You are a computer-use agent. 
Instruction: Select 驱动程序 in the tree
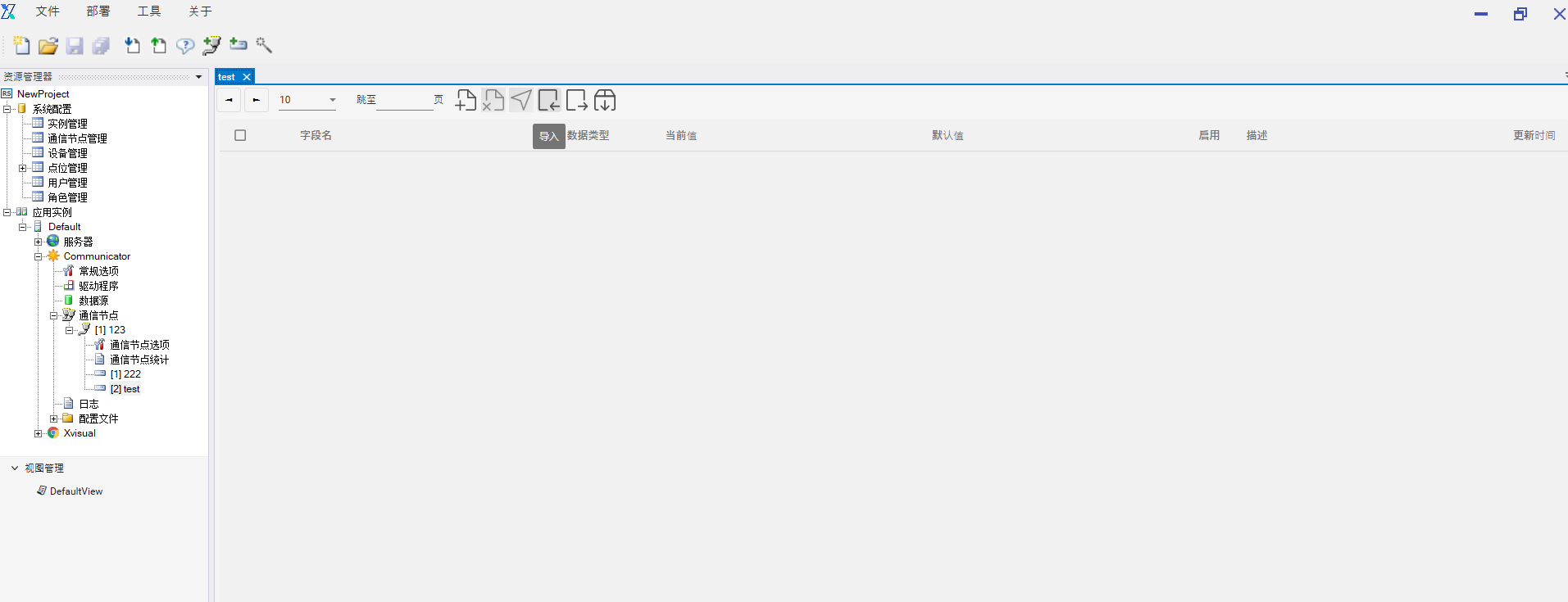98,286
